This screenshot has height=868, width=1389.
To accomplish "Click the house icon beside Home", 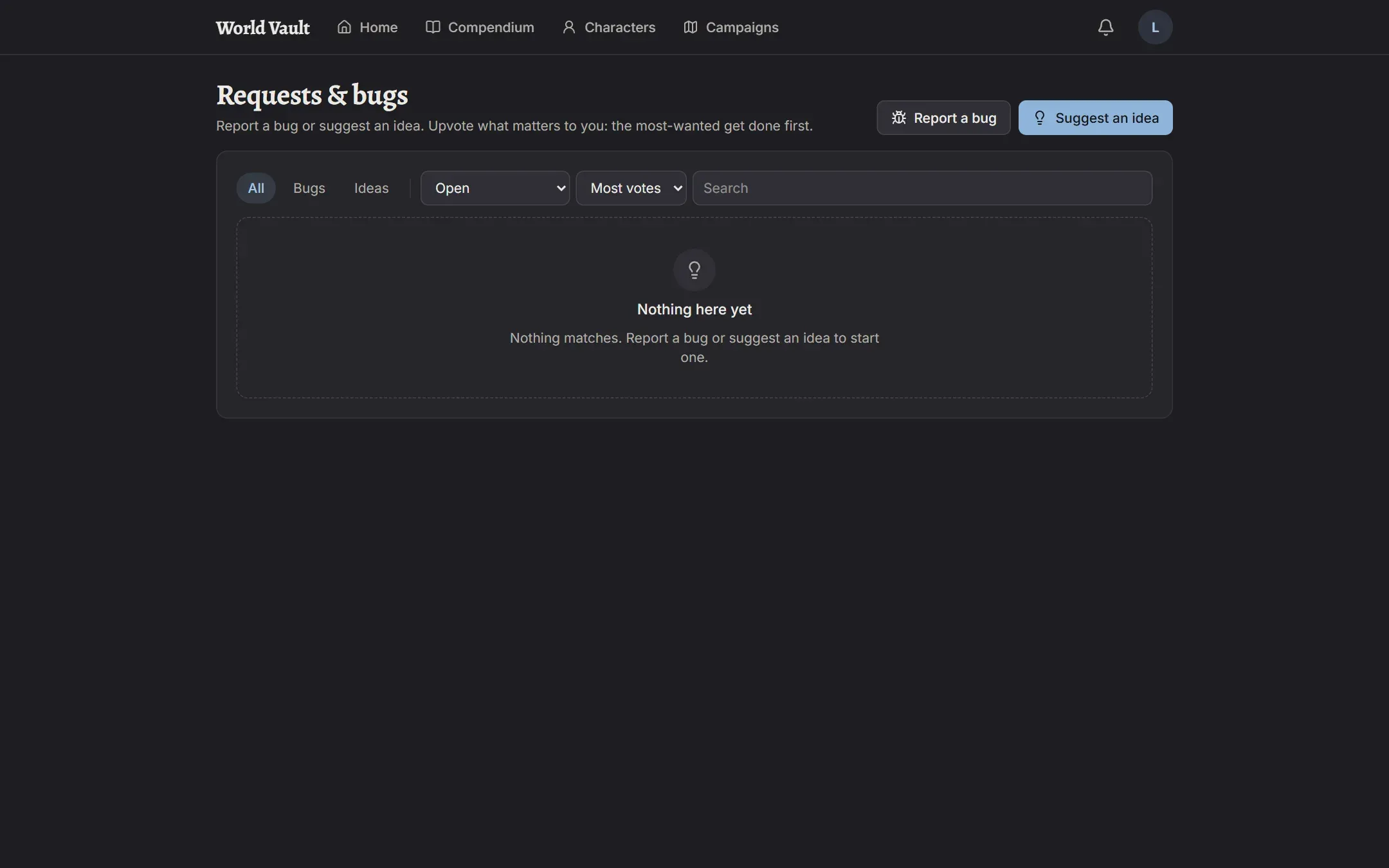I will (x=344, y=27).
